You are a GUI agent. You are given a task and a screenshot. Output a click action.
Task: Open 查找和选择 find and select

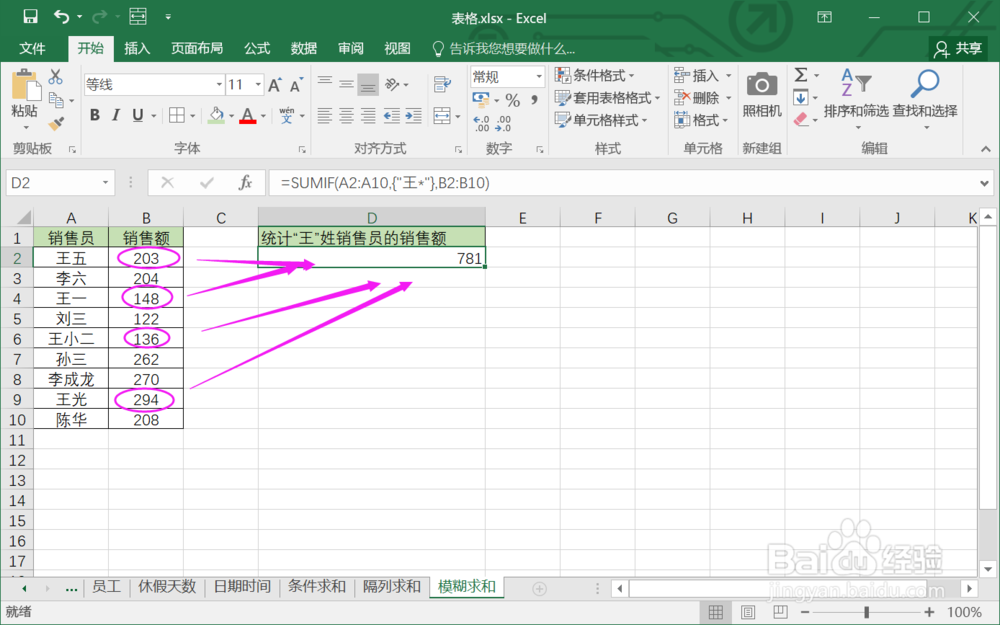click(925, 98)
